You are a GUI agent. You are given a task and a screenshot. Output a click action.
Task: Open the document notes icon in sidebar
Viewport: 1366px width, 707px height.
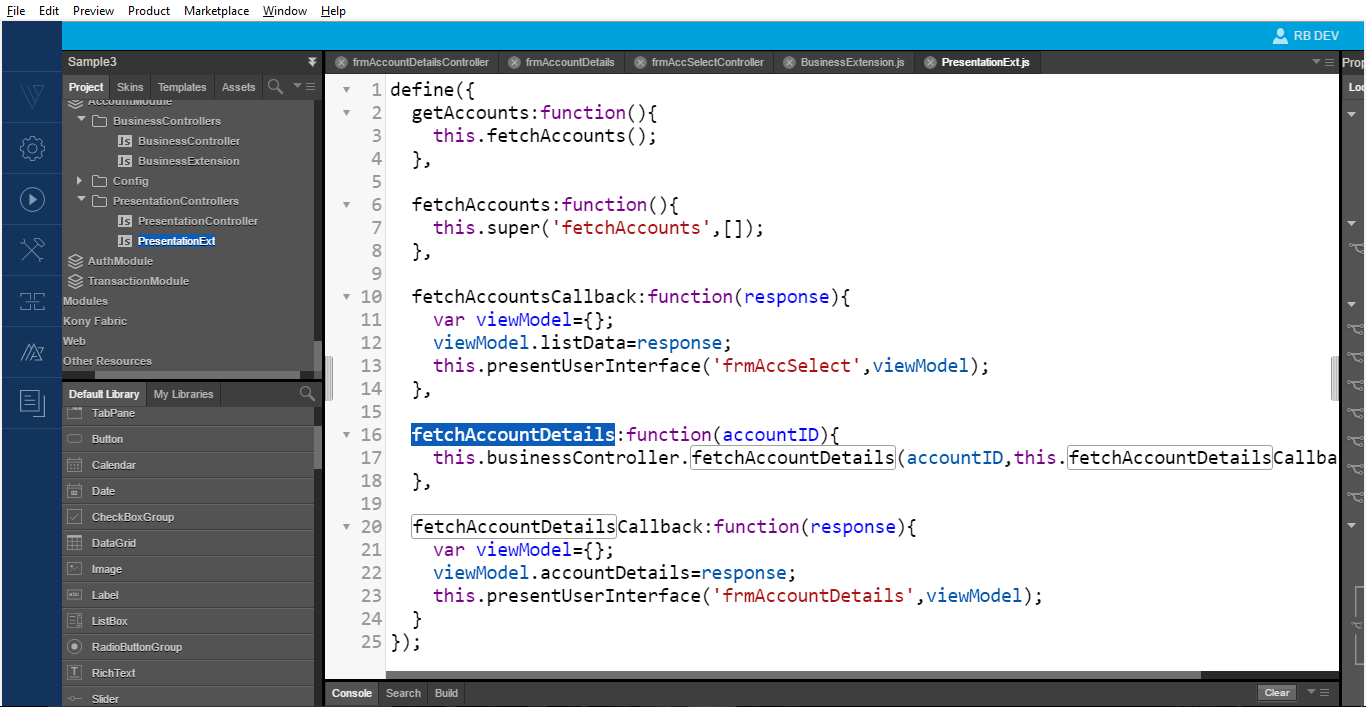32,403
